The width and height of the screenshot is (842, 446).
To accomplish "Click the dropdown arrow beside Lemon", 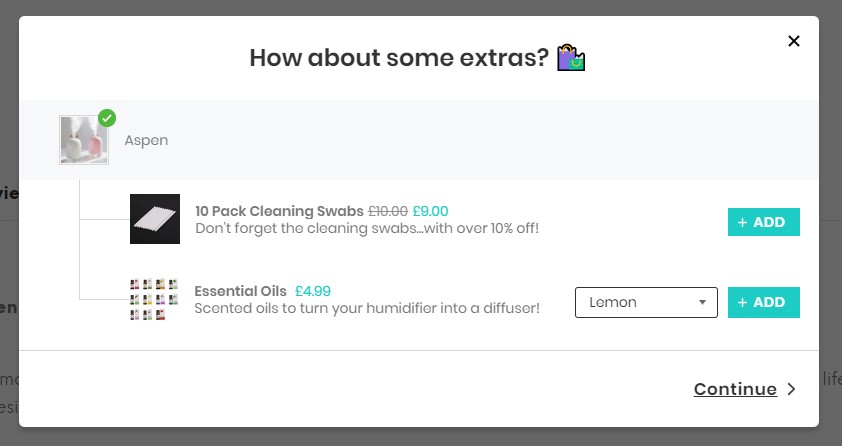I will (x=702, y=303).
